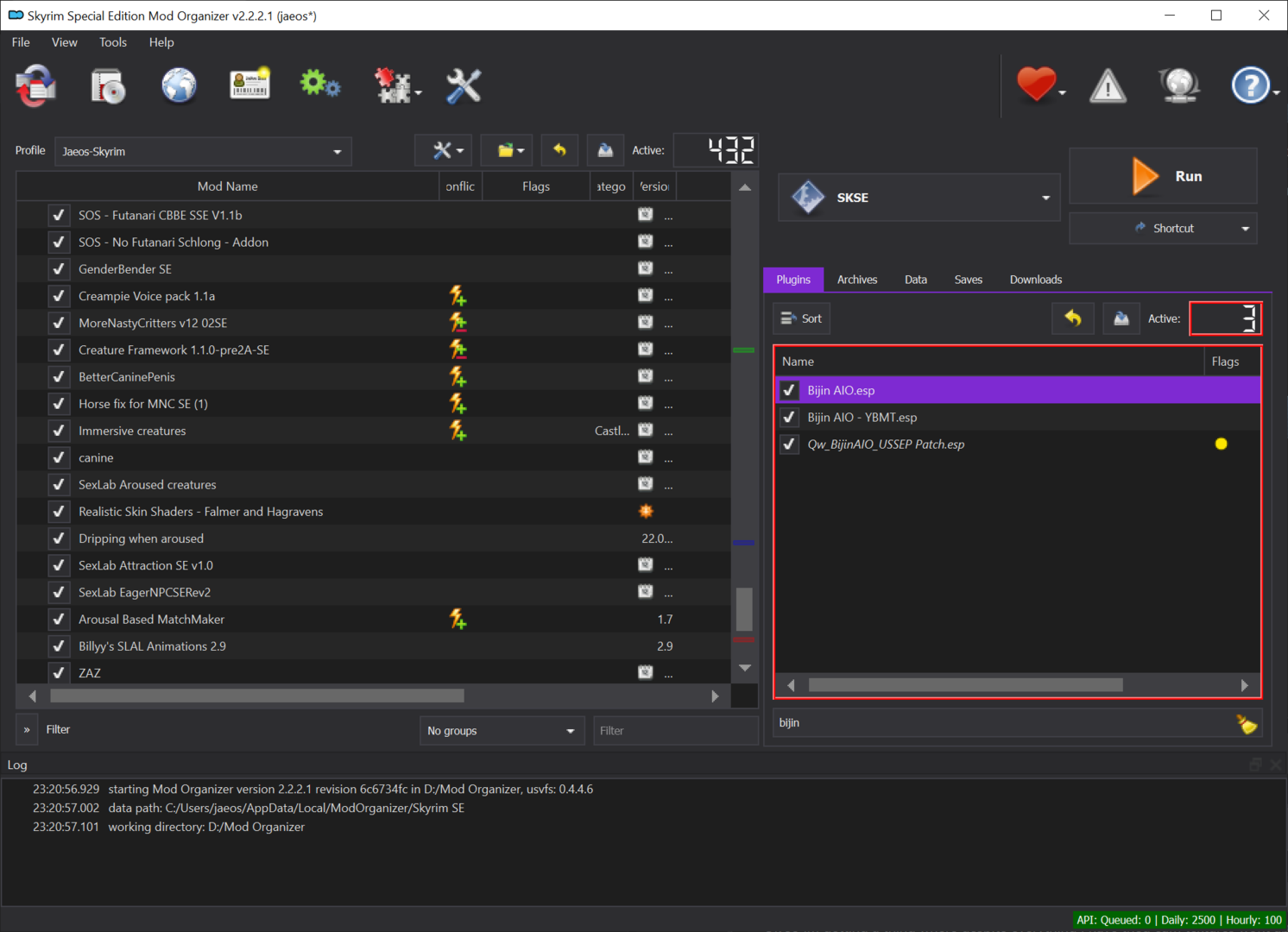Open the executables gears icon
The height and width of the screenshot is (932, 1288).
pyautogui.click(x=320, y=85)
